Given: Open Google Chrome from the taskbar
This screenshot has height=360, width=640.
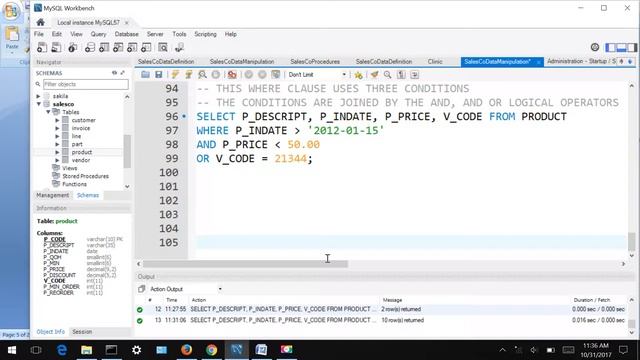Looking at the screenshot, I should pyautogui.click(x=211, y=350).
